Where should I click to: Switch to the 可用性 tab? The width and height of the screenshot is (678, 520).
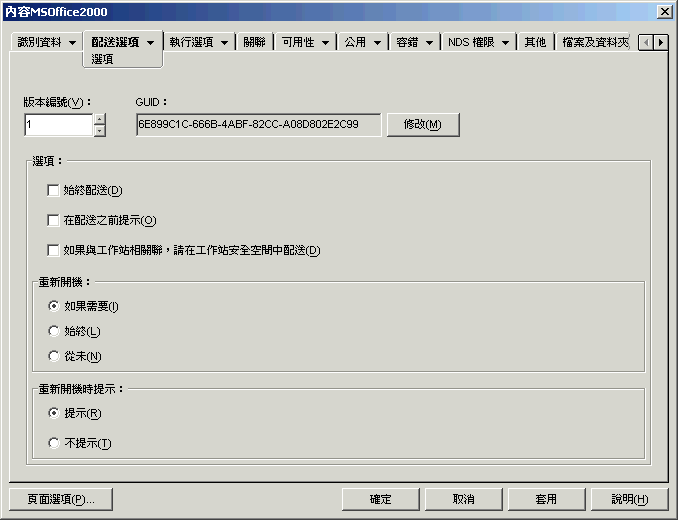(x=298, y=42)
